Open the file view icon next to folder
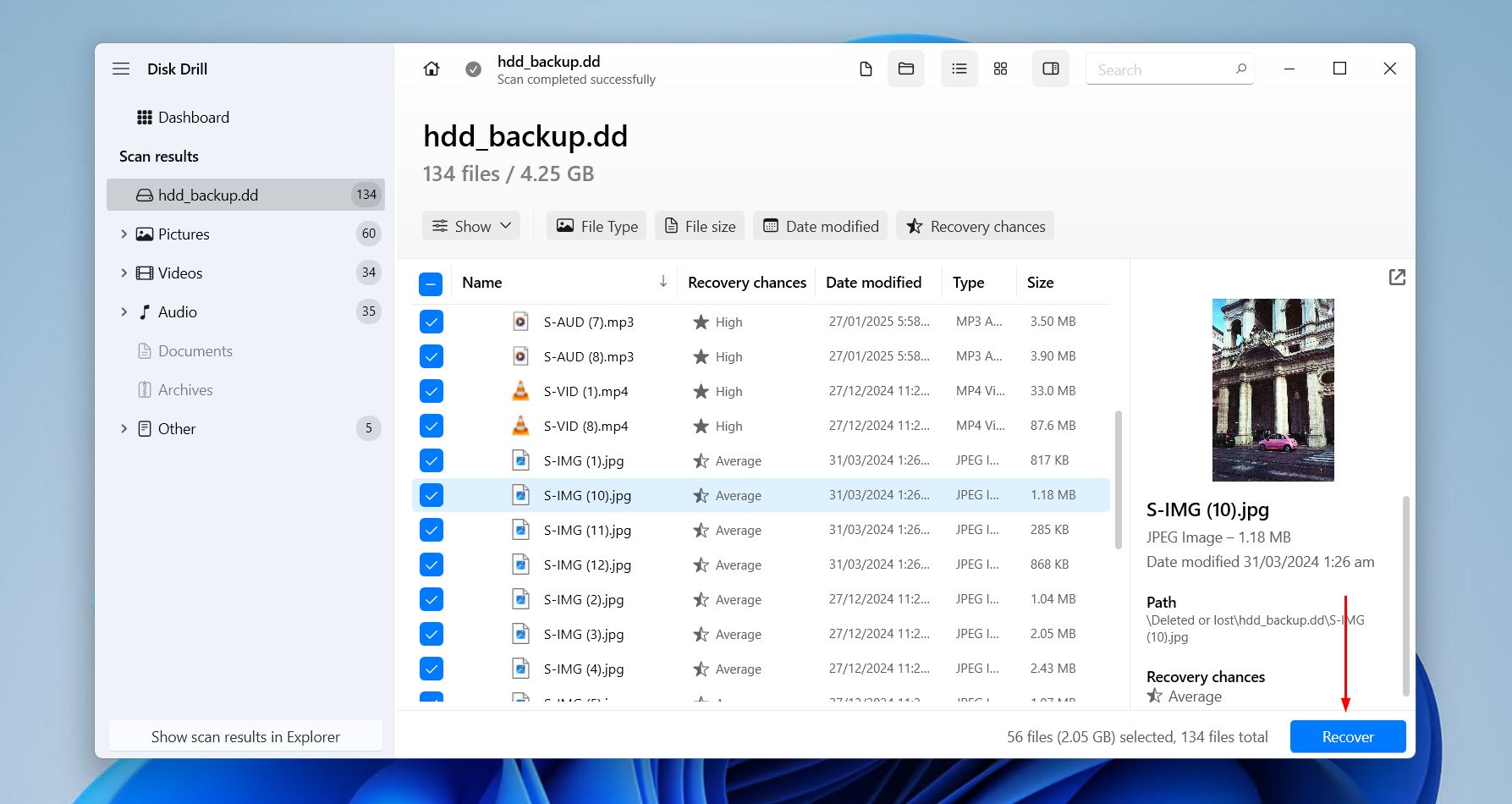1512x804 pixels. tap(865, 69)
